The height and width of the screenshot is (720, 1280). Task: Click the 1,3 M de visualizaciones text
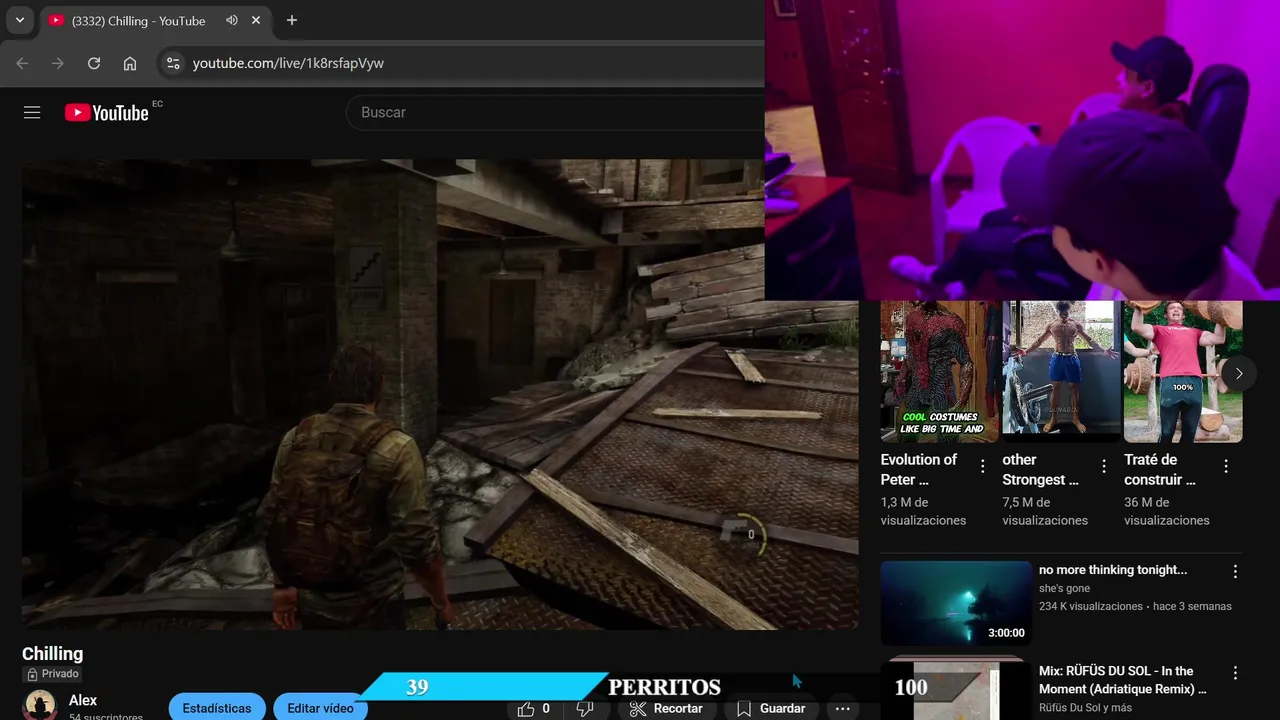(x=923, y=511)
